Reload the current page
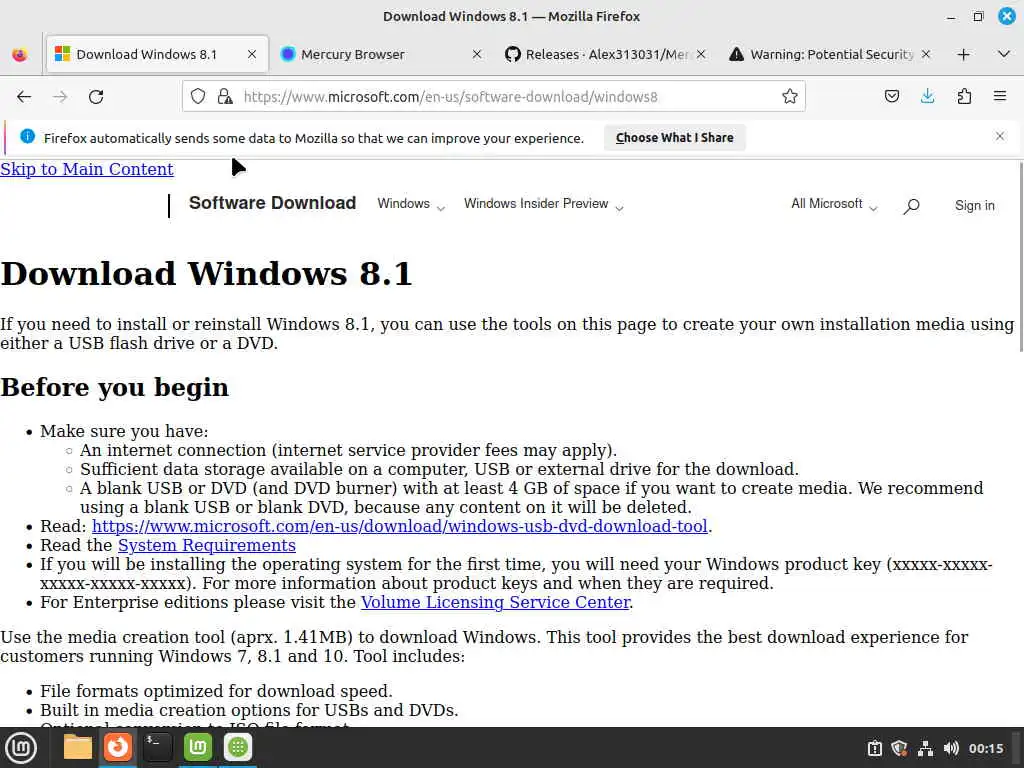1024x768 pixels. tap(96, 97)
